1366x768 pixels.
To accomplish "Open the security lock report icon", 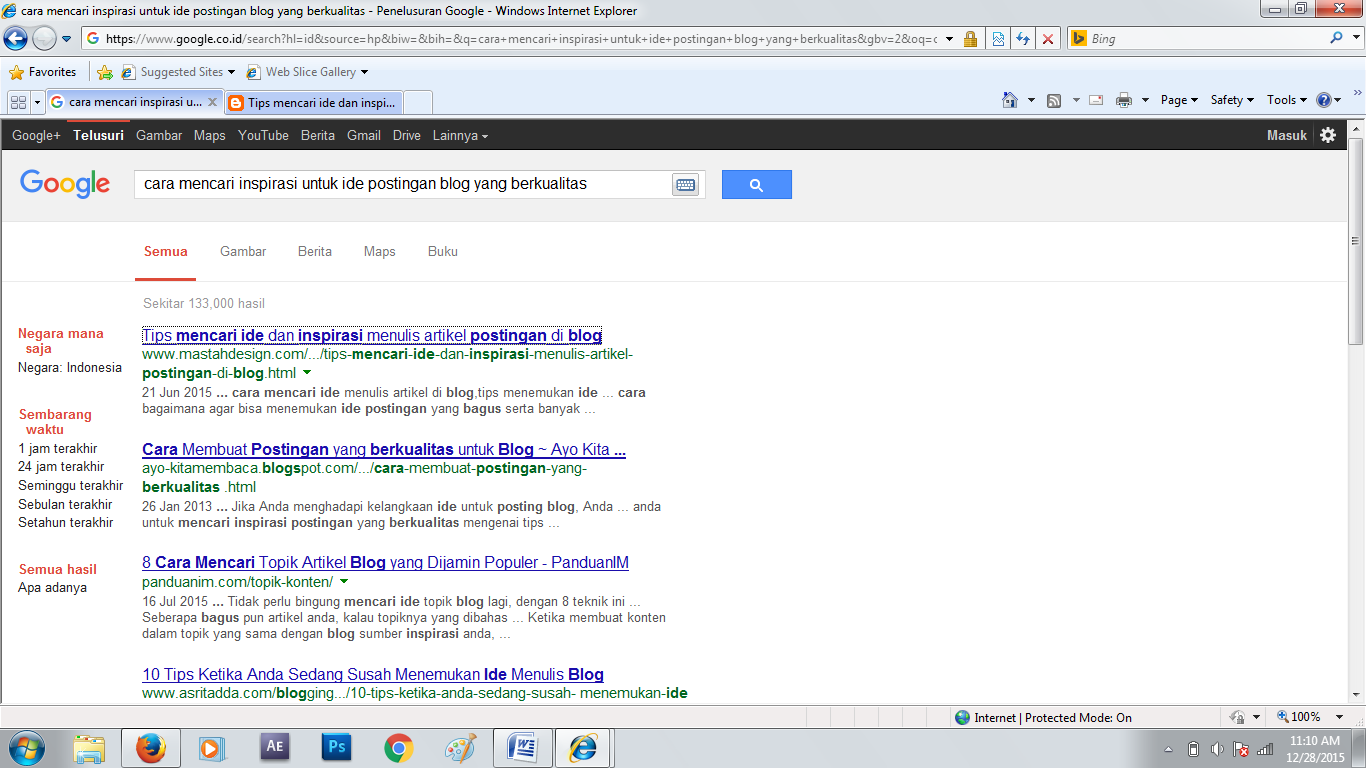I will pos(970,39).
